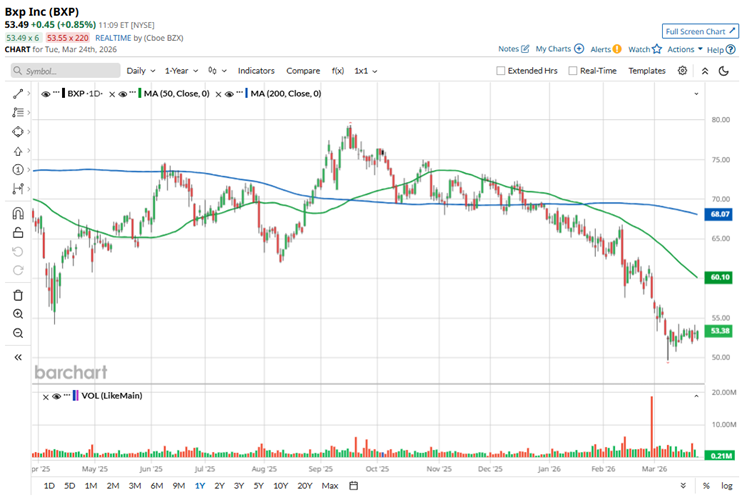
Task: Toggle log scale
Action: [x=727, y=486]
